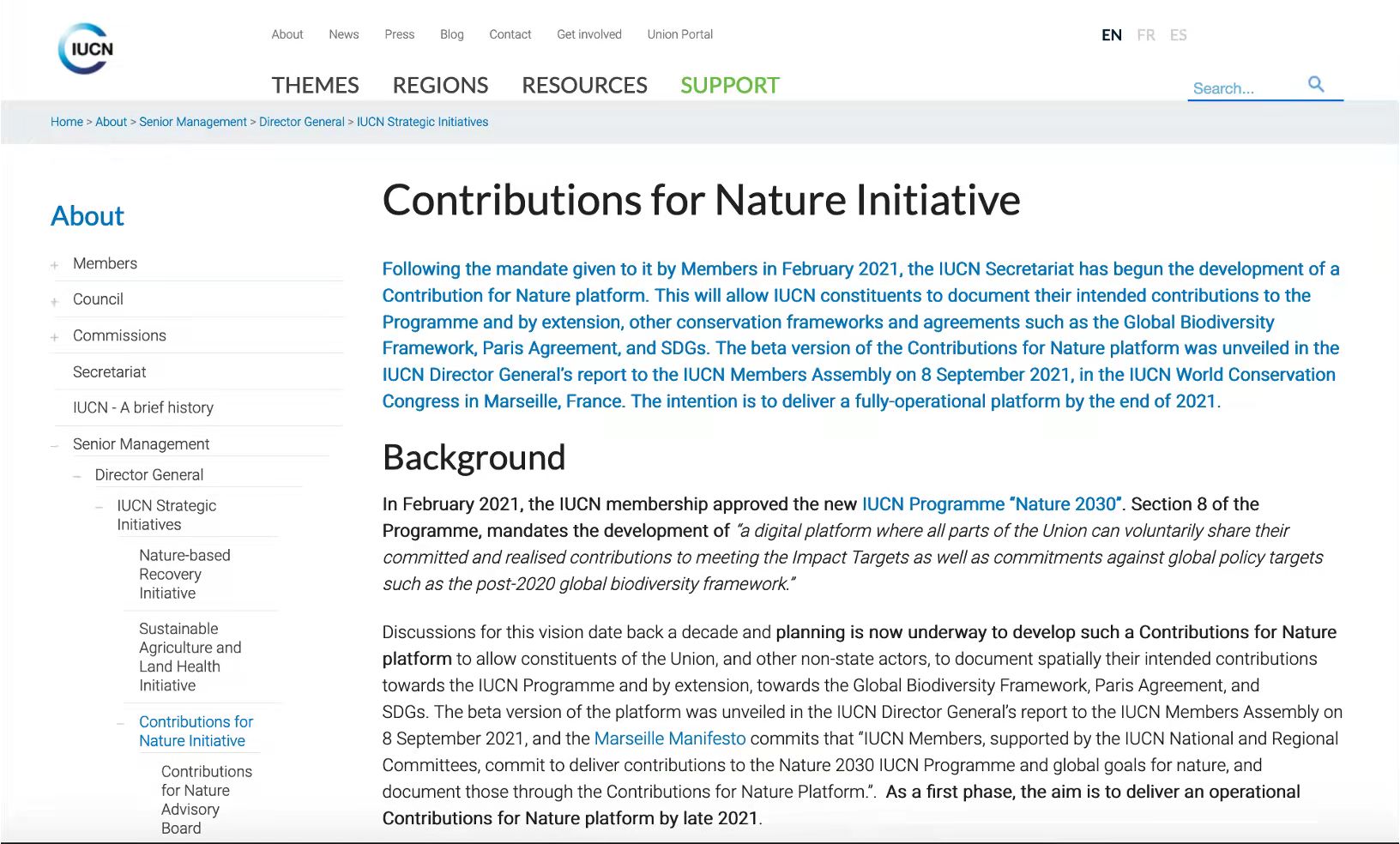Open the REGIONS main menu
1400x844 pixels.
tap(440, 86)
